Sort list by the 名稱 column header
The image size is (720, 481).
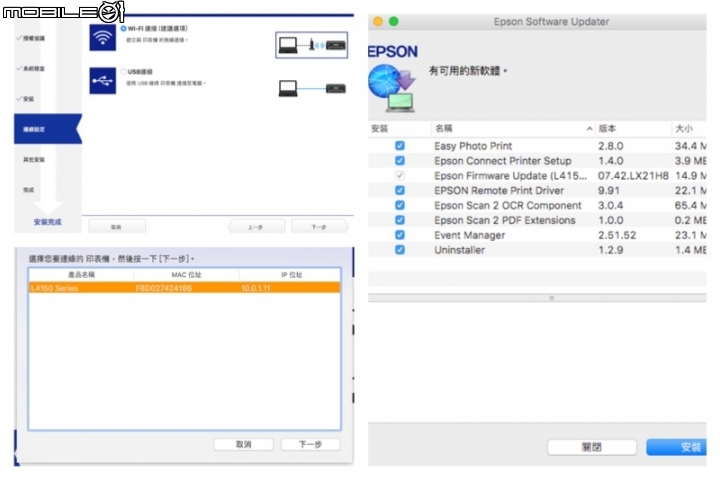click(x=513, y=129)
